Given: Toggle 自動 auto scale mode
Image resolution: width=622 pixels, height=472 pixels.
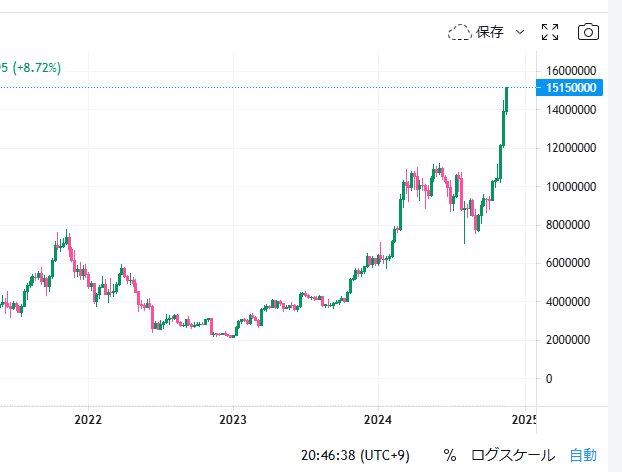Looking at the screenshot, I should click(x=583, y=455).
